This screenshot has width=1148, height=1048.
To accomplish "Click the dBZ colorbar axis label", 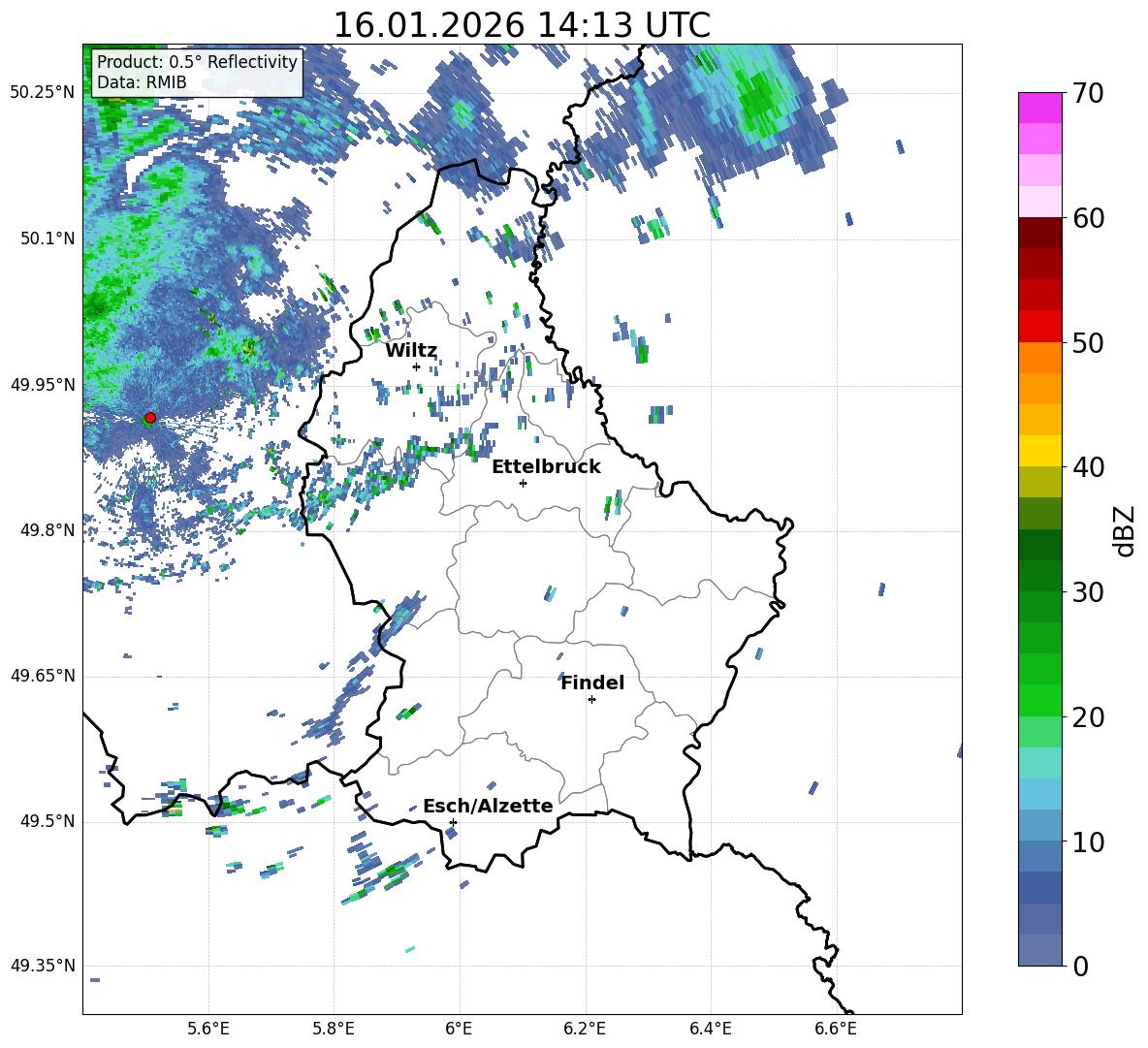I will click(1126, 530).
